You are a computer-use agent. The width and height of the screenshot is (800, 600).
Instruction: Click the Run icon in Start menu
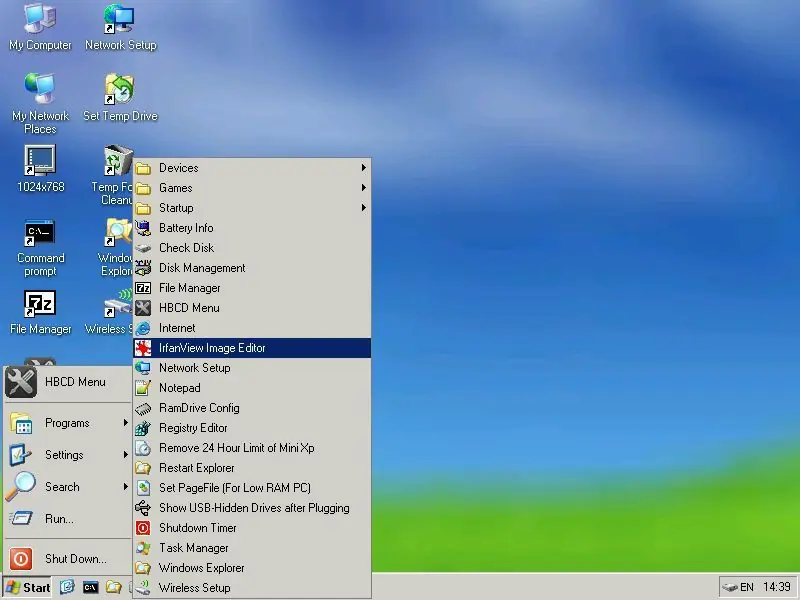pyautogui.click(x=21, y=519)
